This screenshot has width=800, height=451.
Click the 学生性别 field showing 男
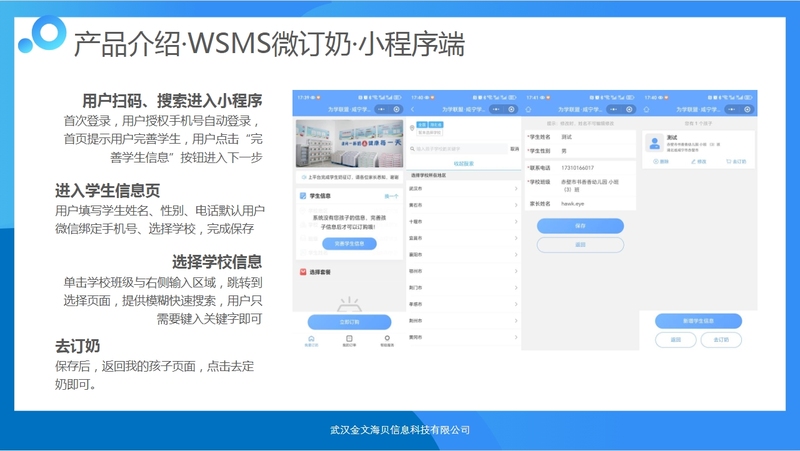pyautogui.click(x=580, y=151)
